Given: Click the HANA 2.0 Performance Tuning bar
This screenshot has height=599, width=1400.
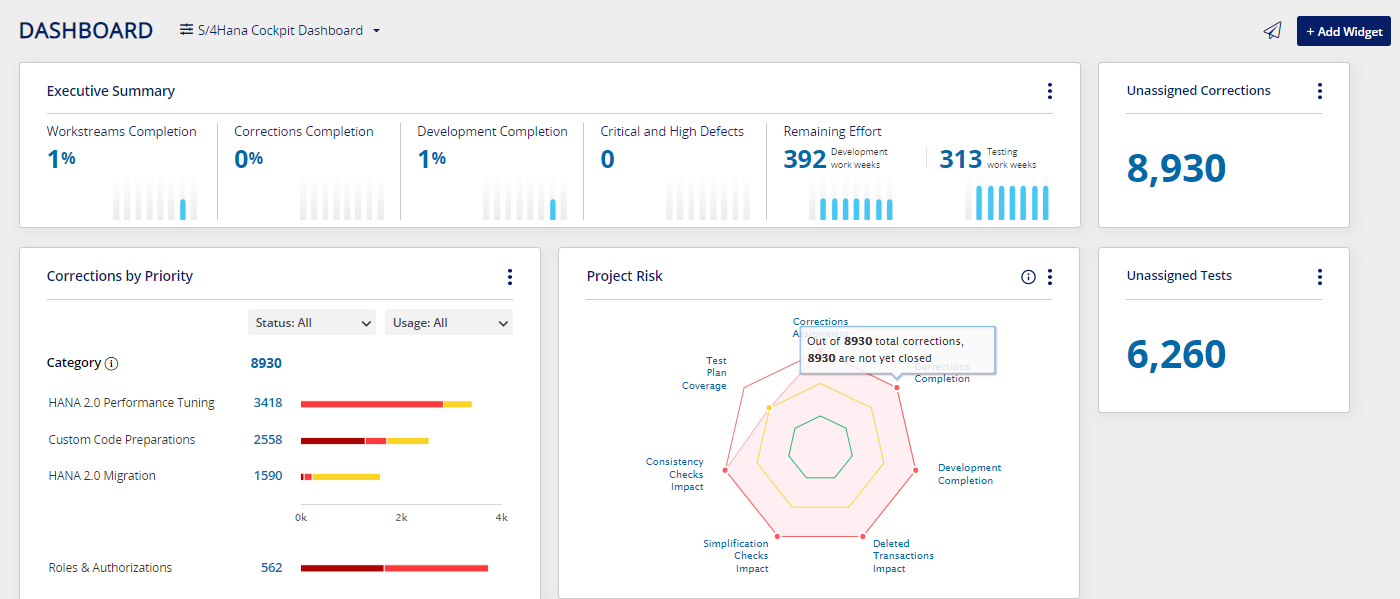Looking at the screenshot, I should (x=371, y=404).
